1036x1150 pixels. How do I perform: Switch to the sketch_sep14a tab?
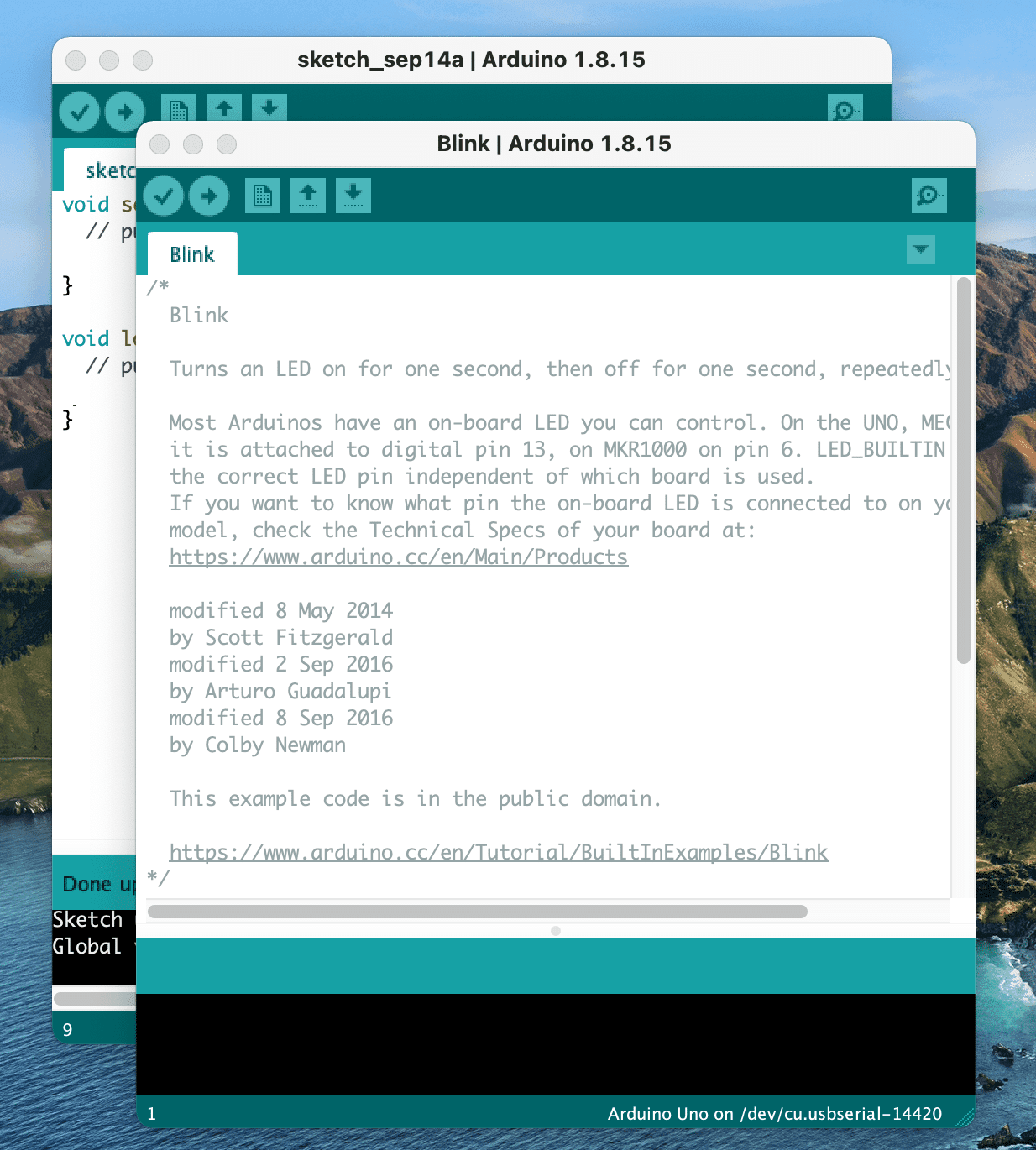click(108, 170)
